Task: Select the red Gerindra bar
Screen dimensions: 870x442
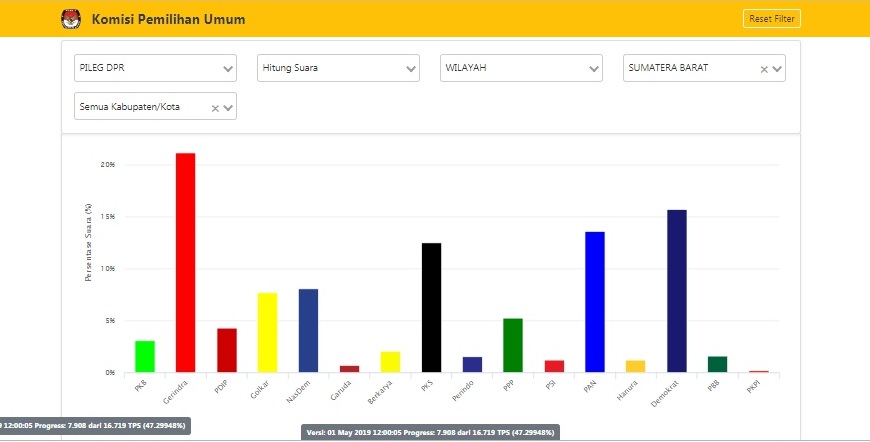Action: pyautogui.click(x=185, y=262)
